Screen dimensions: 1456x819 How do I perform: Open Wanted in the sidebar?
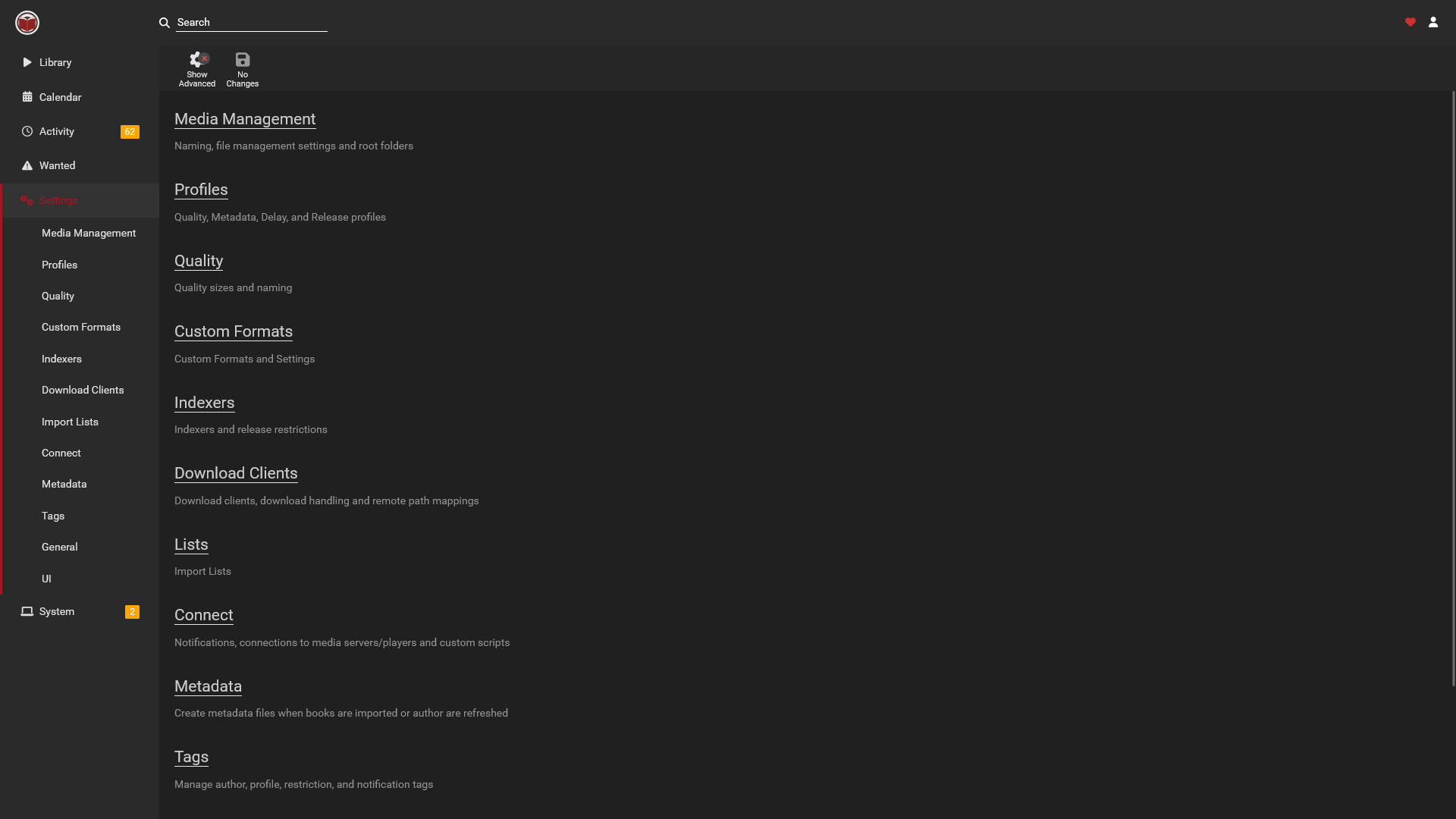pos(80,165)
